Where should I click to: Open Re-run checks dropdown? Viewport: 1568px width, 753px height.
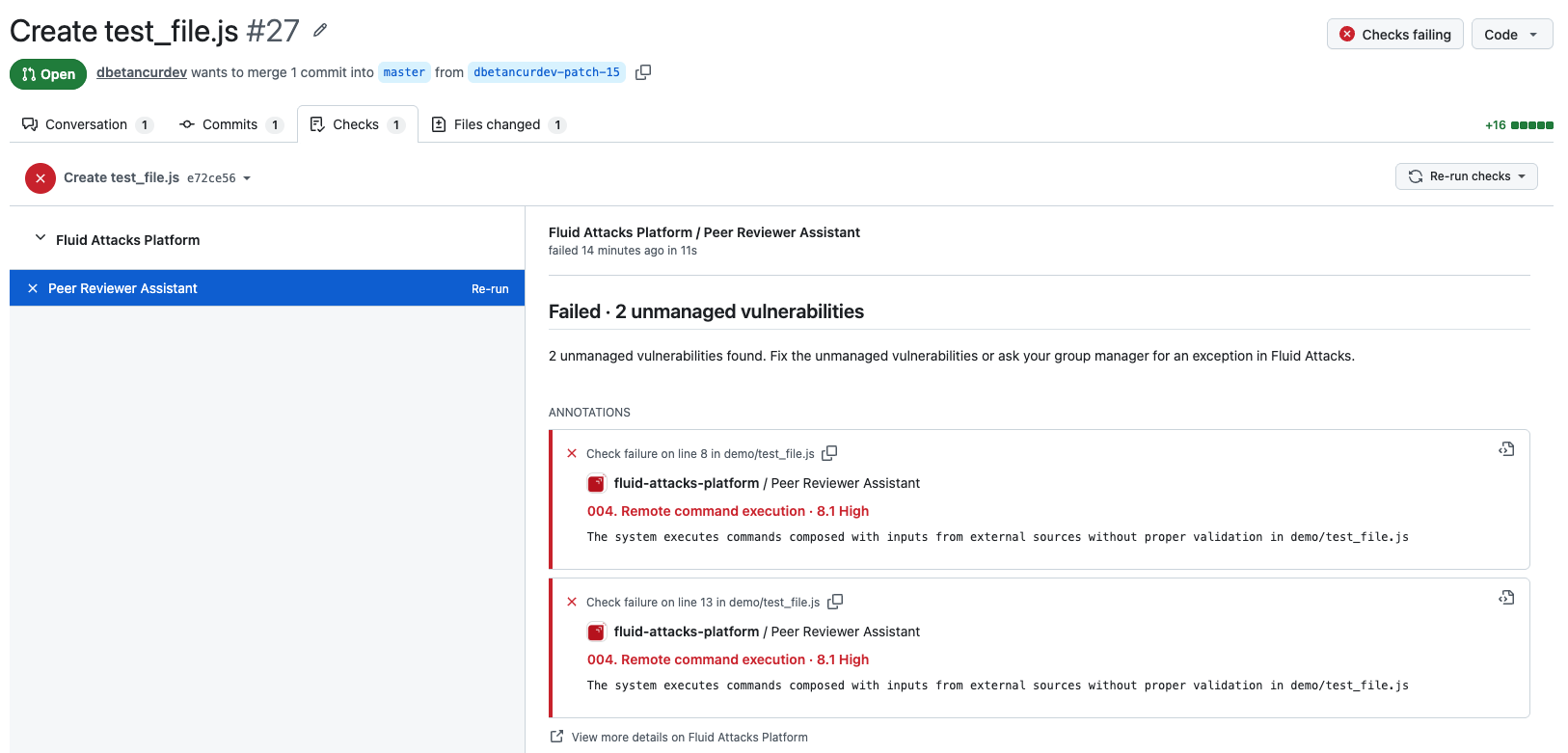point(1467,176)
